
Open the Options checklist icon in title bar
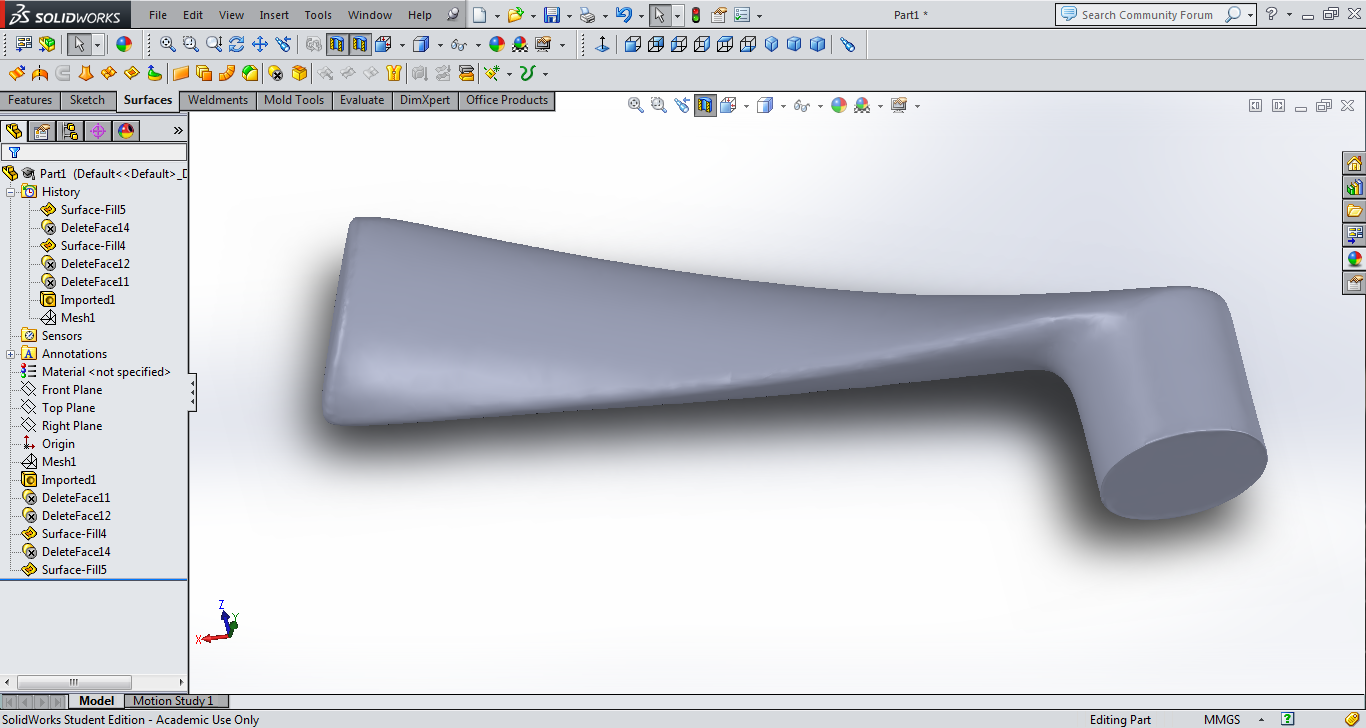741,15
